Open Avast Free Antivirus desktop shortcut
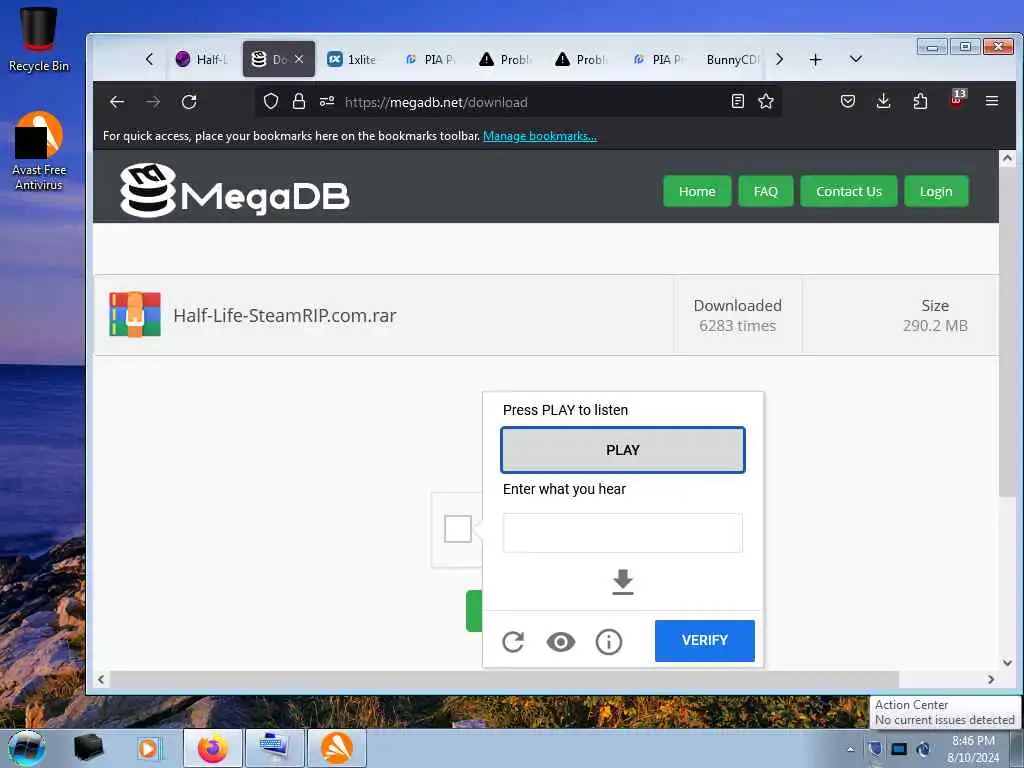Screen dimensions: 1024x768 click(39, 151)
